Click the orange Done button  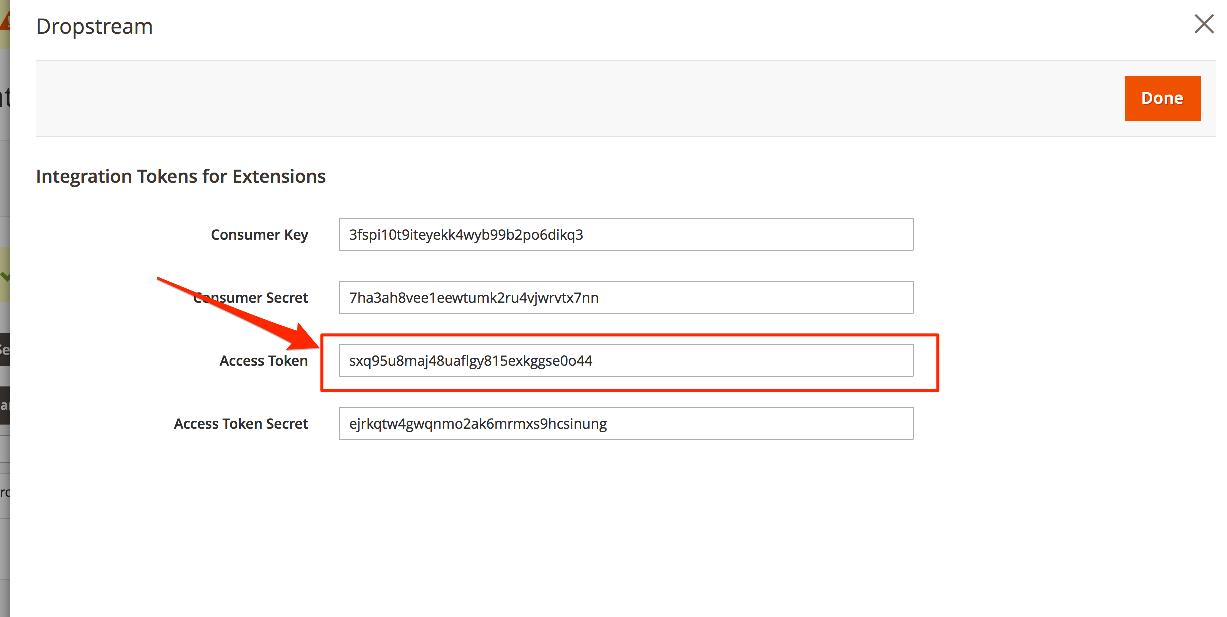1162,98
